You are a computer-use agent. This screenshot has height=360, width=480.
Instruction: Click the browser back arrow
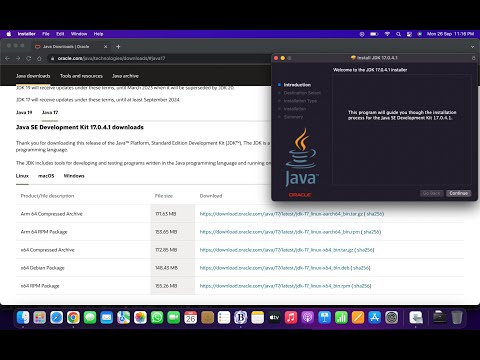pos(7,58)
